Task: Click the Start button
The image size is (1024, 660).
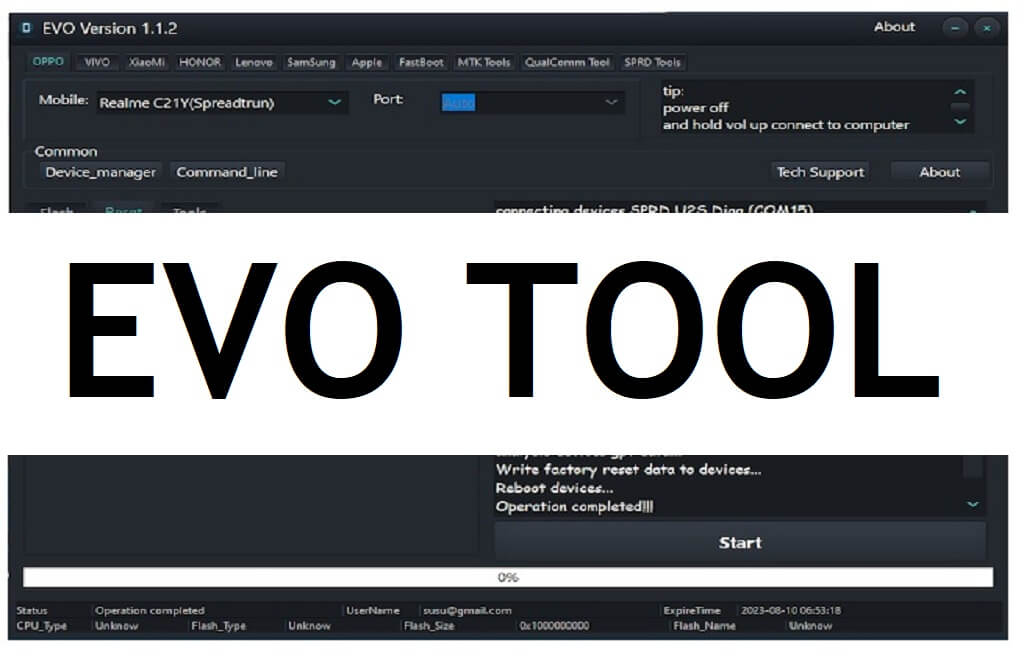Action: point(739,542)
